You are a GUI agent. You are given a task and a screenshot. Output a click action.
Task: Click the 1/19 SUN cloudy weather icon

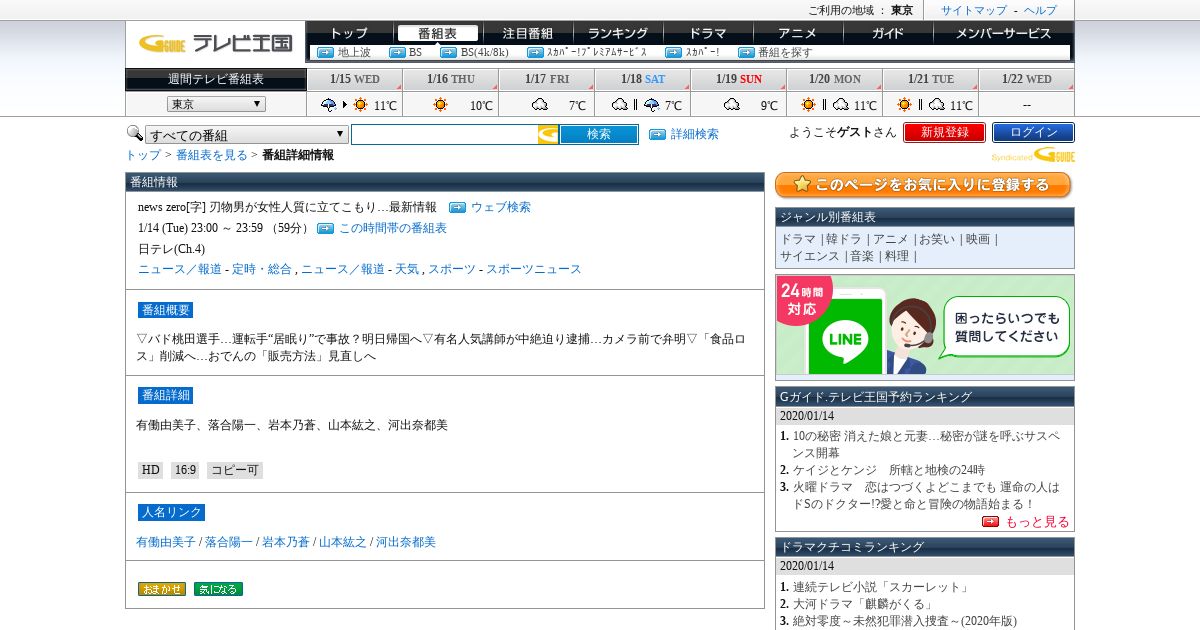click(x=732, y=104)
